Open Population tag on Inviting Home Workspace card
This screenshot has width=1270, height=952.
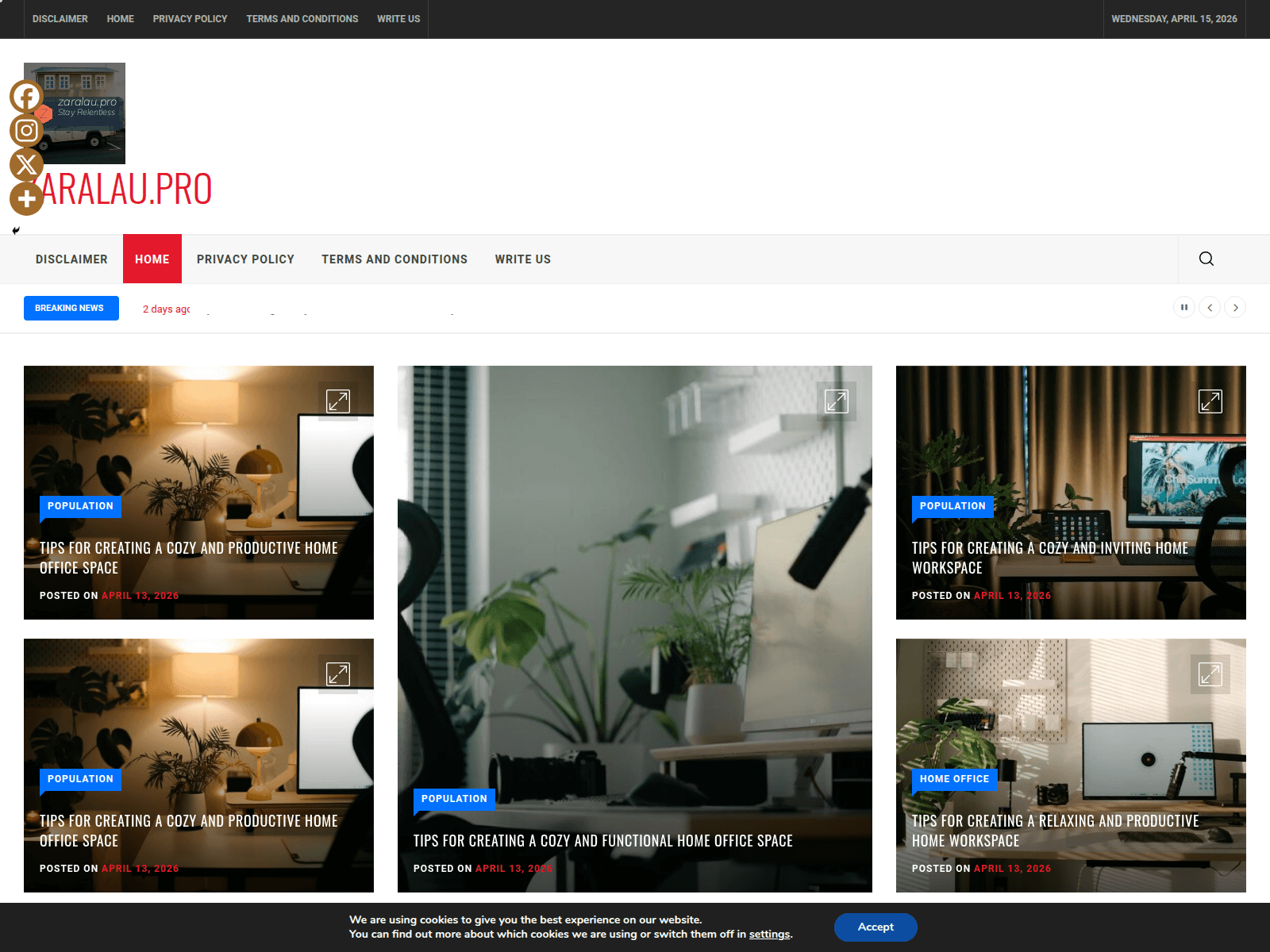(952, 506)
